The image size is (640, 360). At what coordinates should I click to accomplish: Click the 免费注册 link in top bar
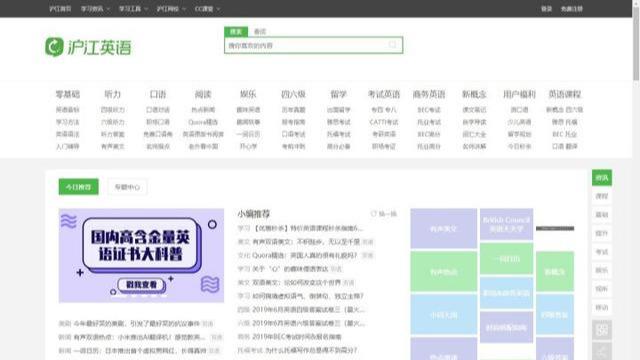click(571, 9)
